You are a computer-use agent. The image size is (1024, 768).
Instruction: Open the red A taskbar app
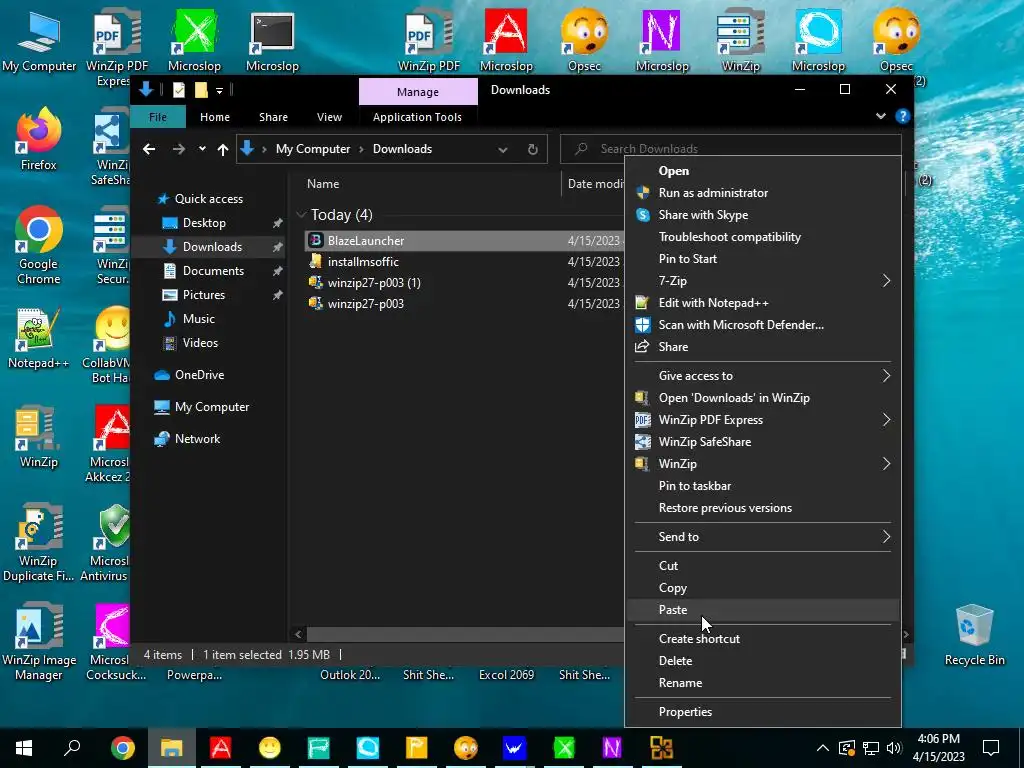(220, 748)
